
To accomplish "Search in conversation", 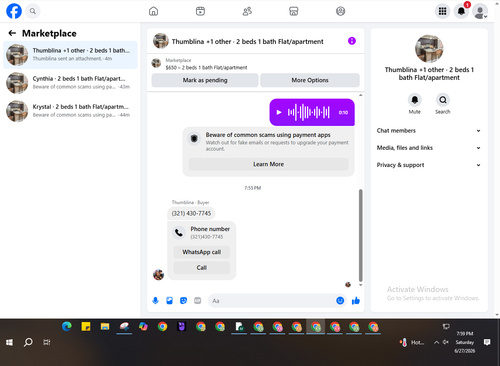I will click(x=443, y=100).
